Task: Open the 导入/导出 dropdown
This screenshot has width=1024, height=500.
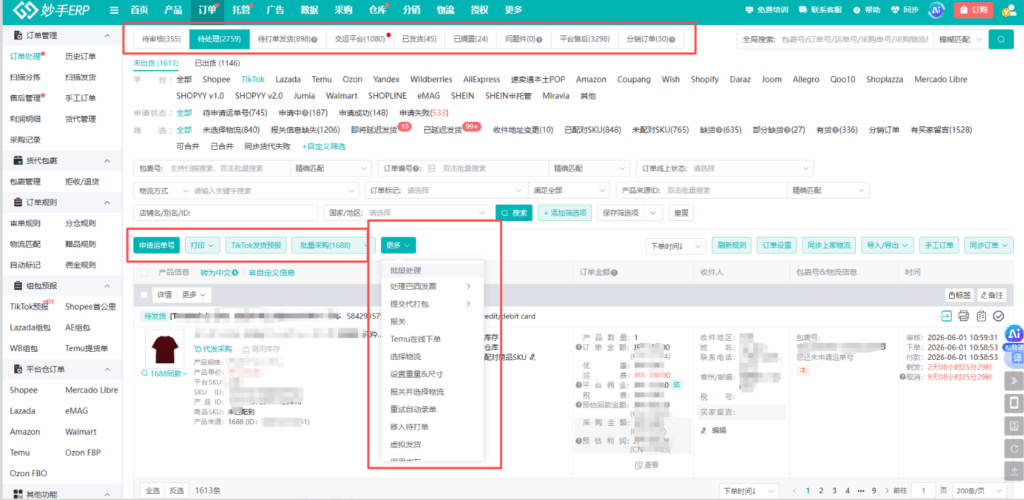Action: (887, 245)
